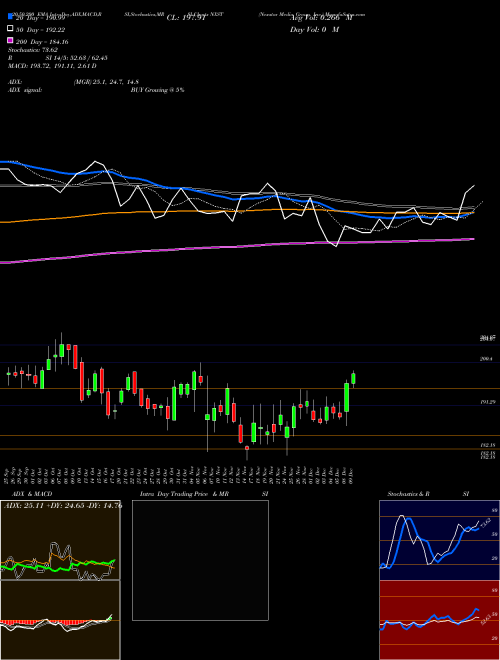The width and height of the screenshot is (500, 660).
Task: Click the 'Day Vol: 0 M' value
Action: point(314,30)
